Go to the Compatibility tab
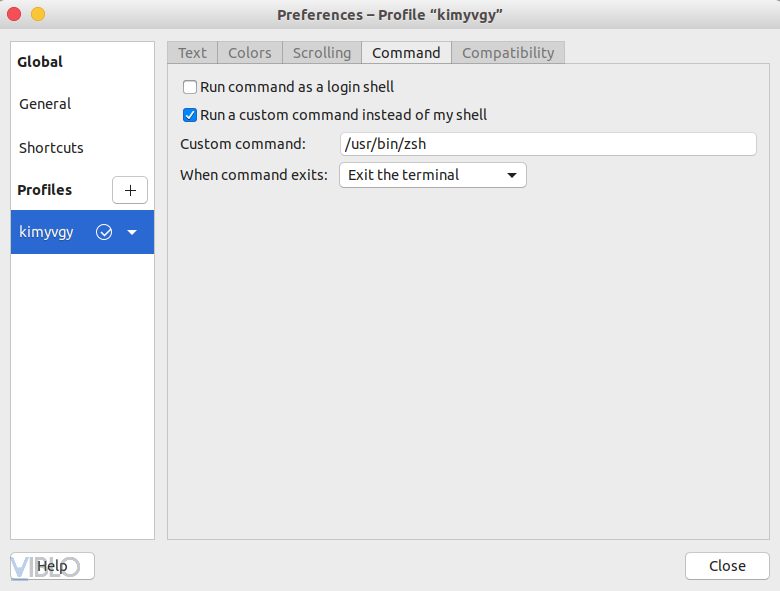780x591 pixels. [x=508, y=53]
